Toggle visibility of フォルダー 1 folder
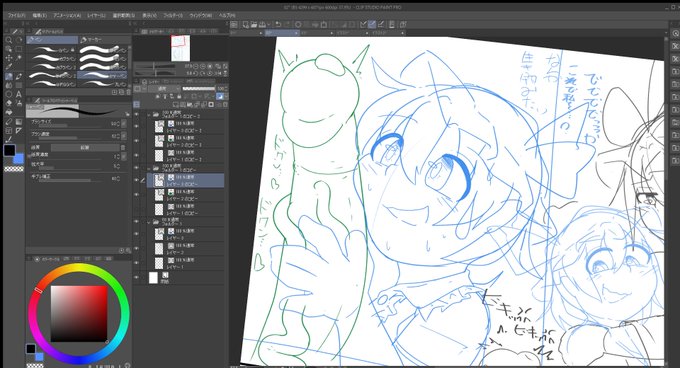Image resolution: width=680 pixels, height=368 pixels. (137, 222)
